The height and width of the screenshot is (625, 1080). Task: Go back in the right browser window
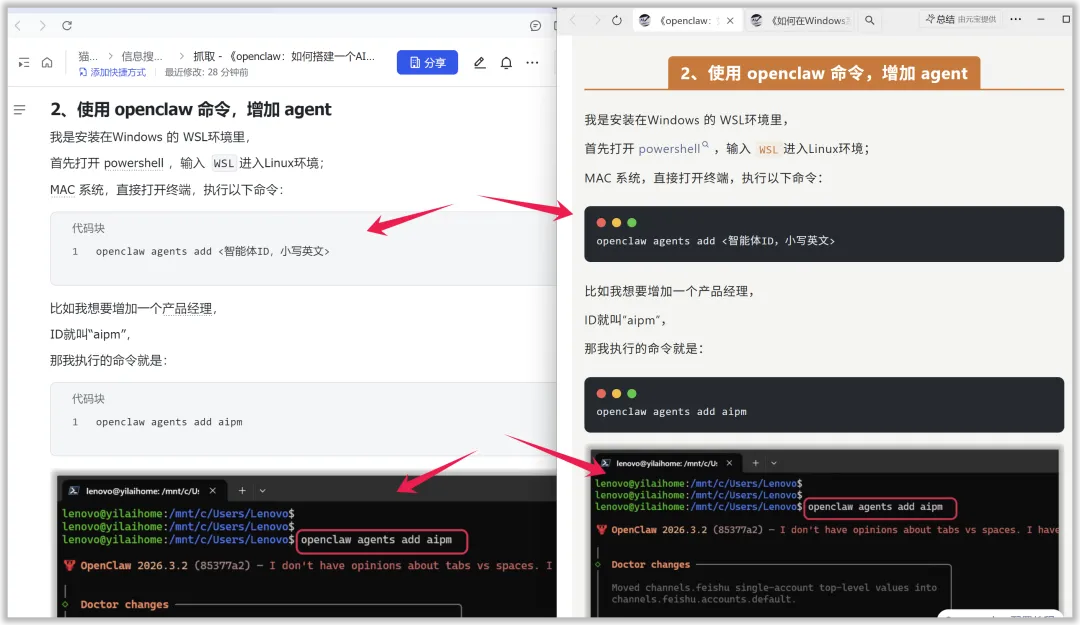573,21
